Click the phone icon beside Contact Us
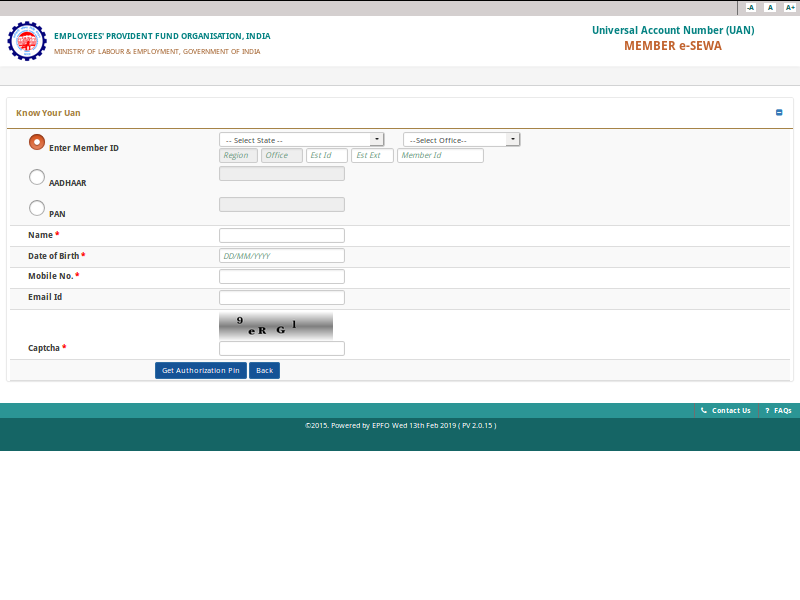Image resolution: width=800 pixels, height=600 pixels. pyautogui.click(x=703, y=410)
